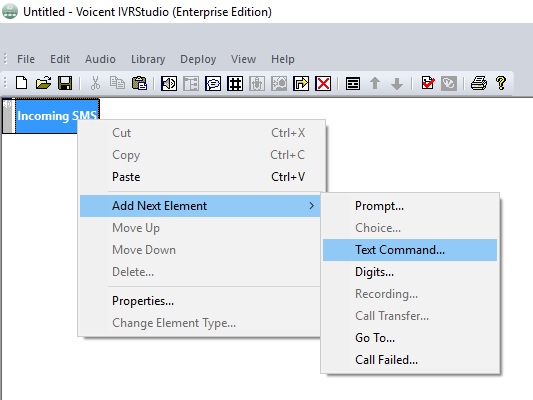
Task: Choose Change Element Type... entry
Action: [x=201, y=323]
